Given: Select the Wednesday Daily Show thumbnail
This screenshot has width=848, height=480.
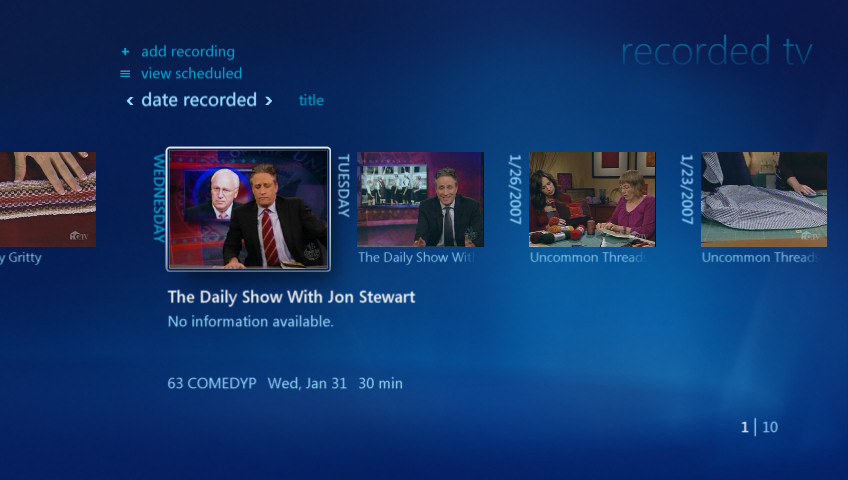Looking at the screenshot, I should (248, 209).
